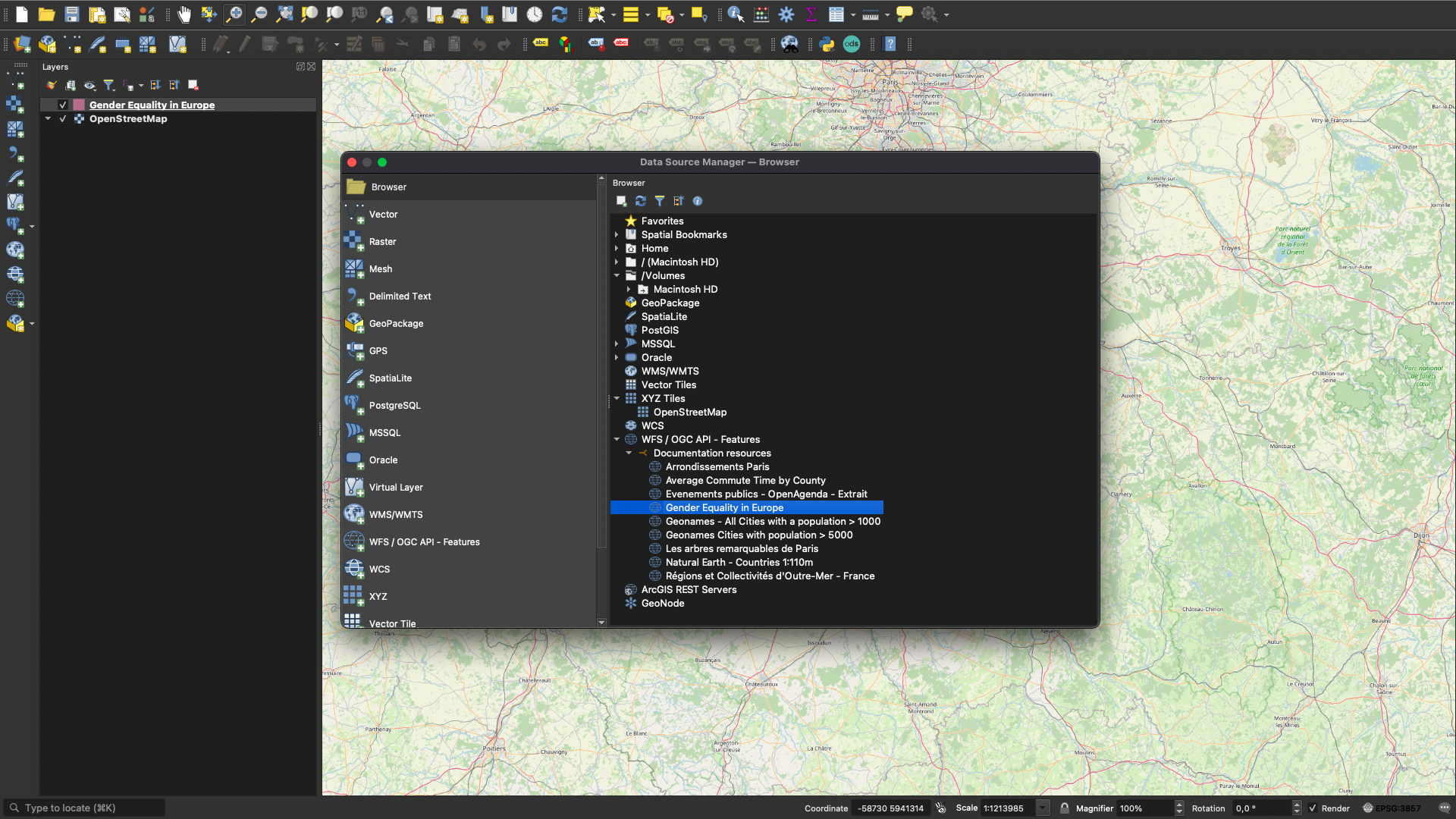Screen dimensions: 1456x819
Task: Click the Zoom In magnifier tool
Action: coord(234,14)
